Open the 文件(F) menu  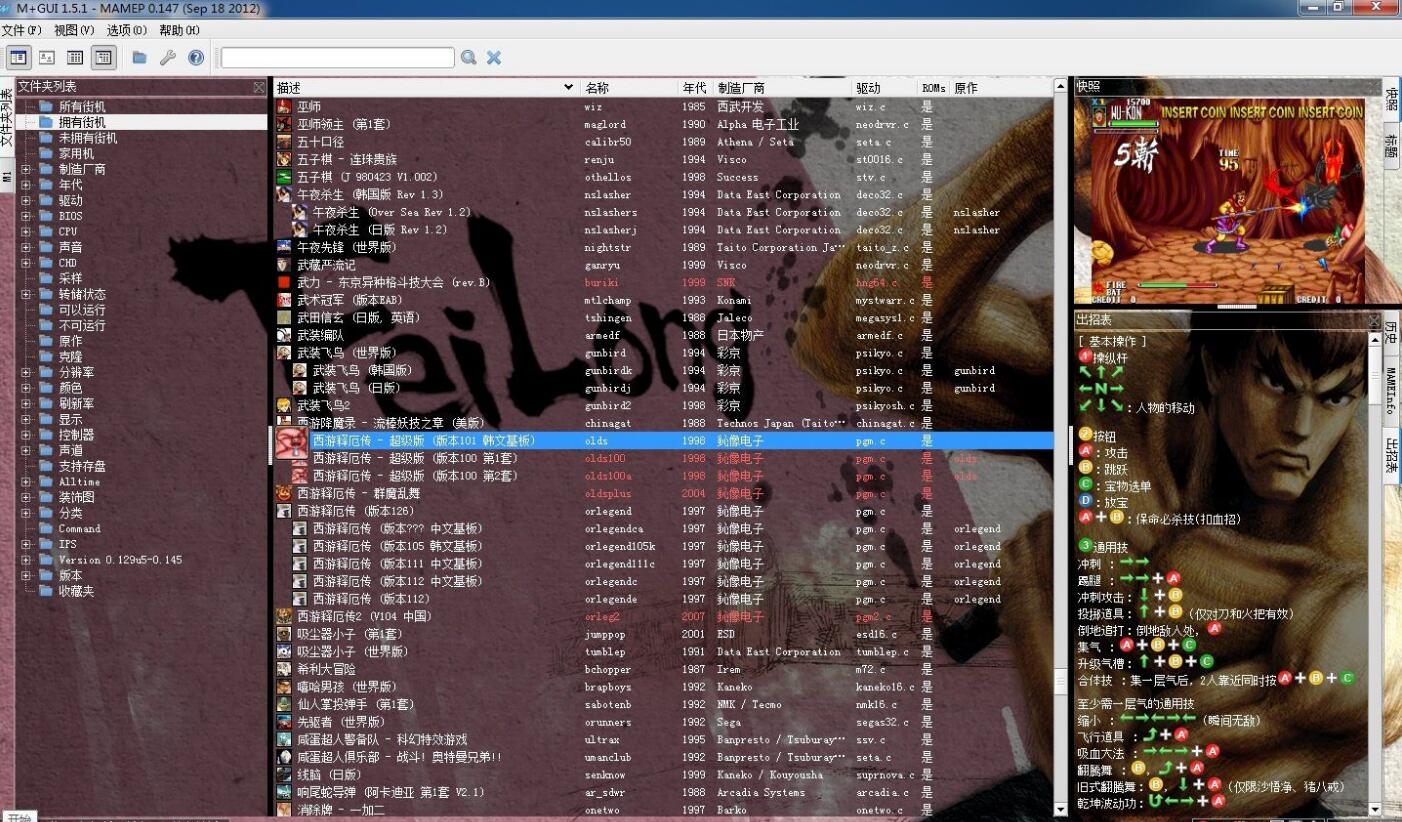pos(21,30)
